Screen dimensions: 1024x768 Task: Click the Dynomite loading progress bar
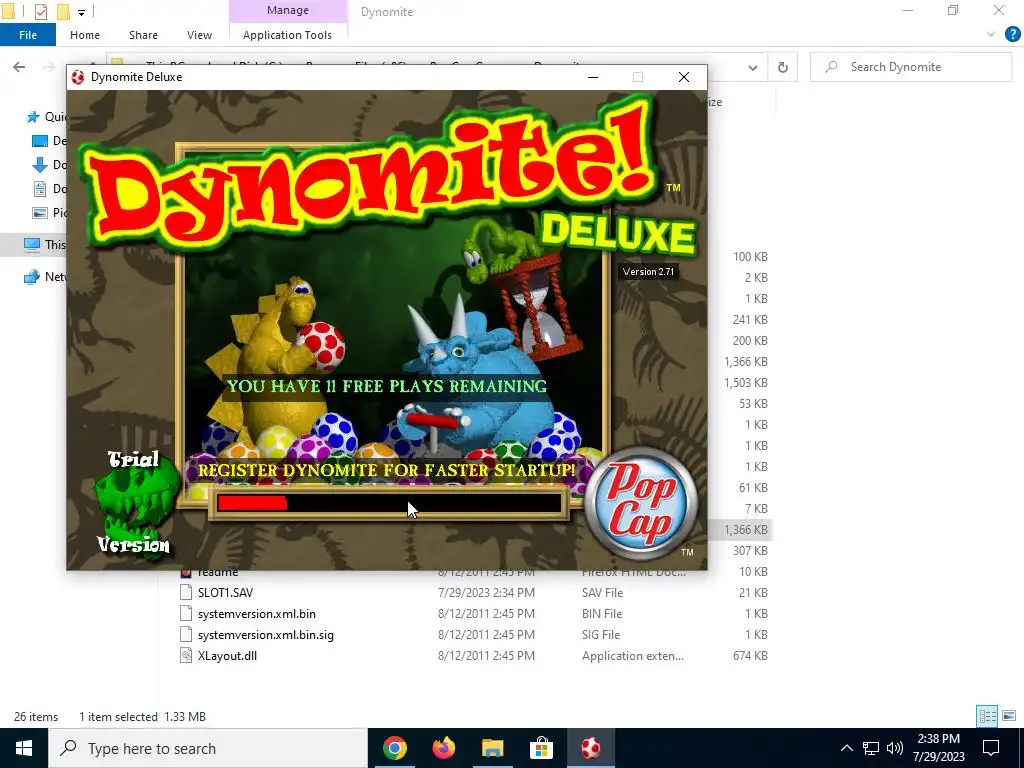(389, 503)
